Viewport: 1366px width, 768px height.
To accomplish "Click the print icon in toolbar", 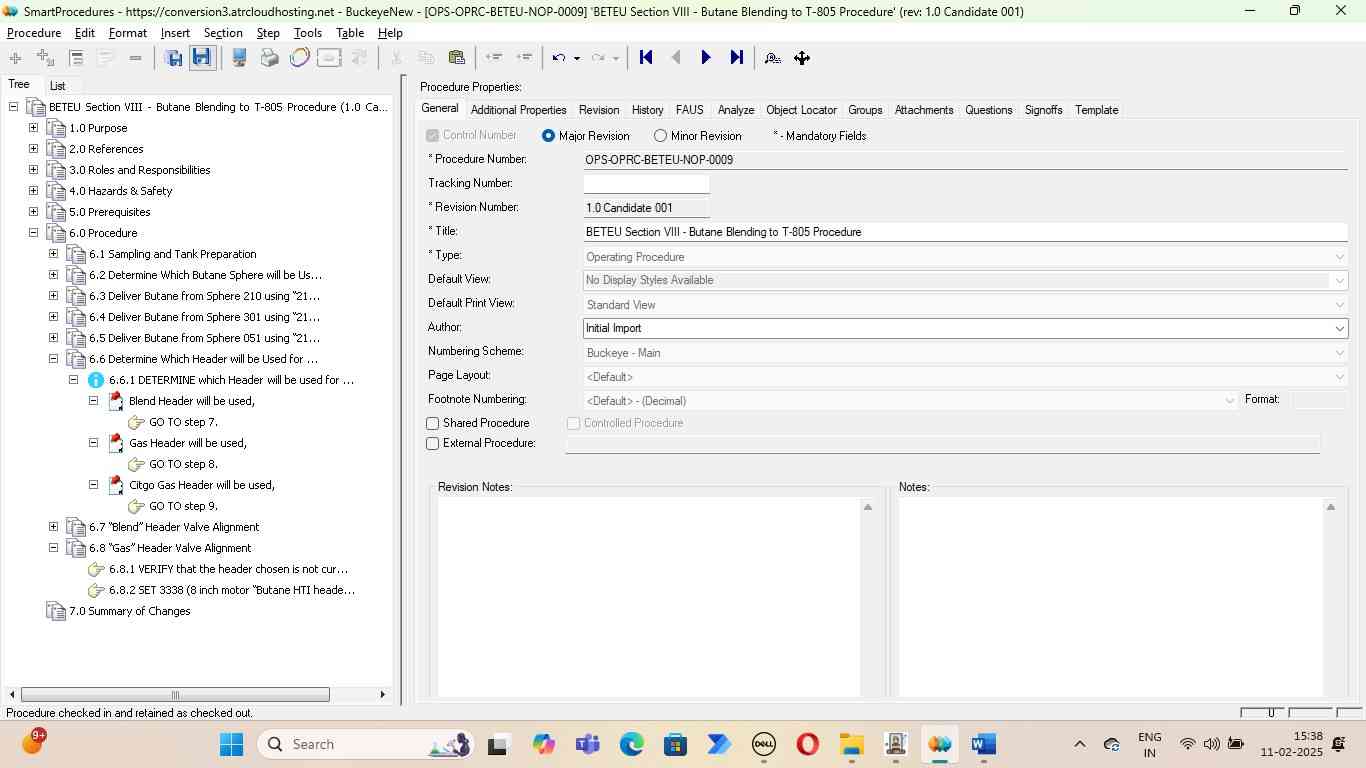I will point(269,58).
